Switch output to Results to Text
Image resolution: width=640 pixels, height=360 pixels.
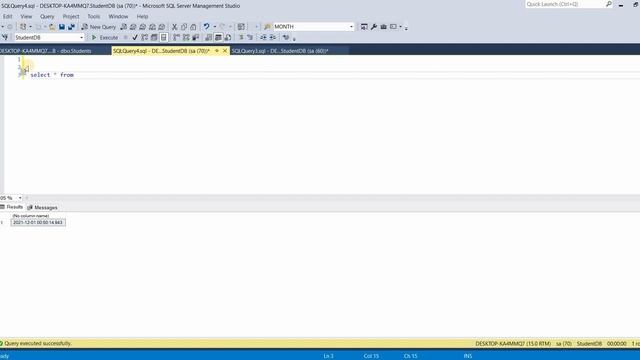[209, 38]
